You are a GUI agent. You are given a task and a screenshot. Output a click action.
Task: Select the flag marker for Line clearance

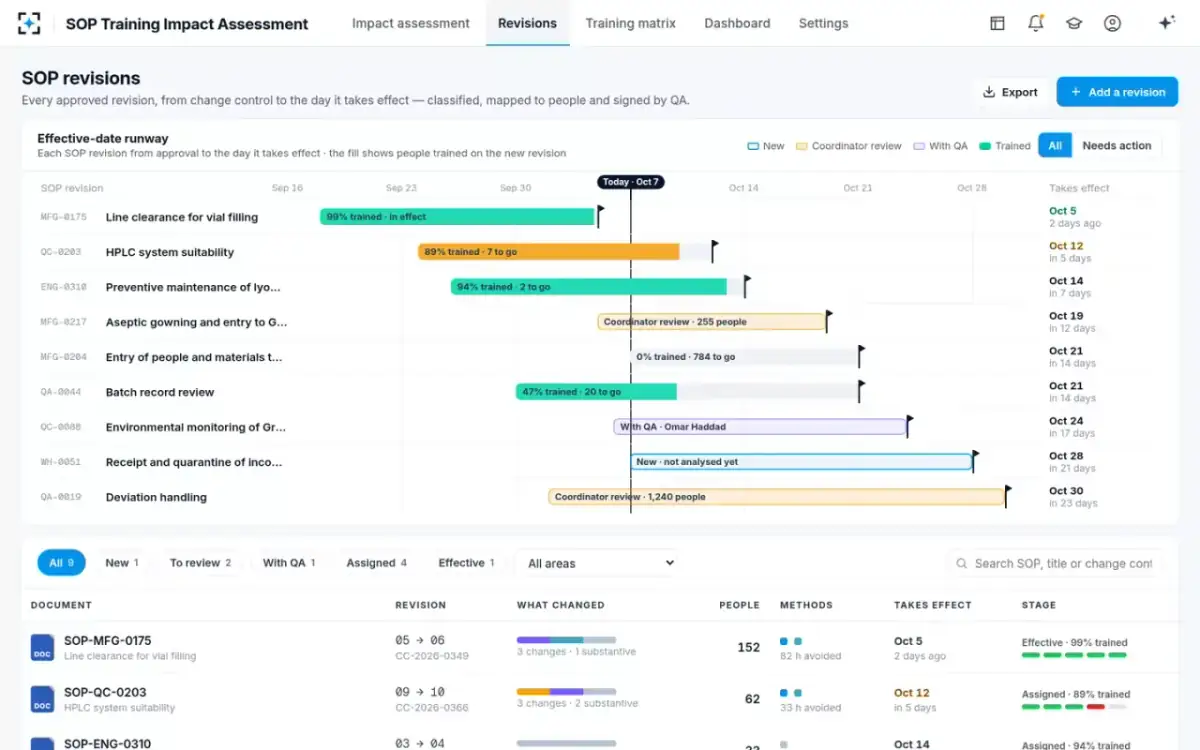[x=600, y=216]
